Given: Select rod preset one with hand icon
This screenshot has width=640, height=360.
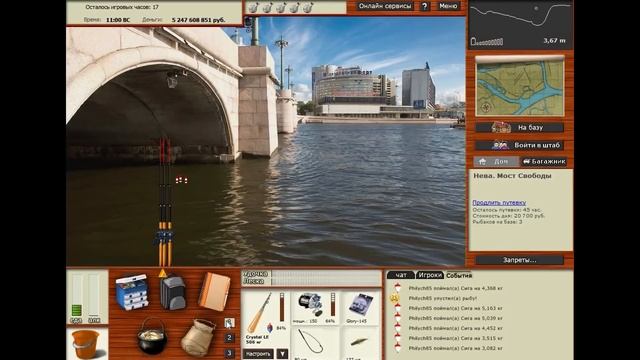Looking at the screenshot, I should [x=229, y=323].
